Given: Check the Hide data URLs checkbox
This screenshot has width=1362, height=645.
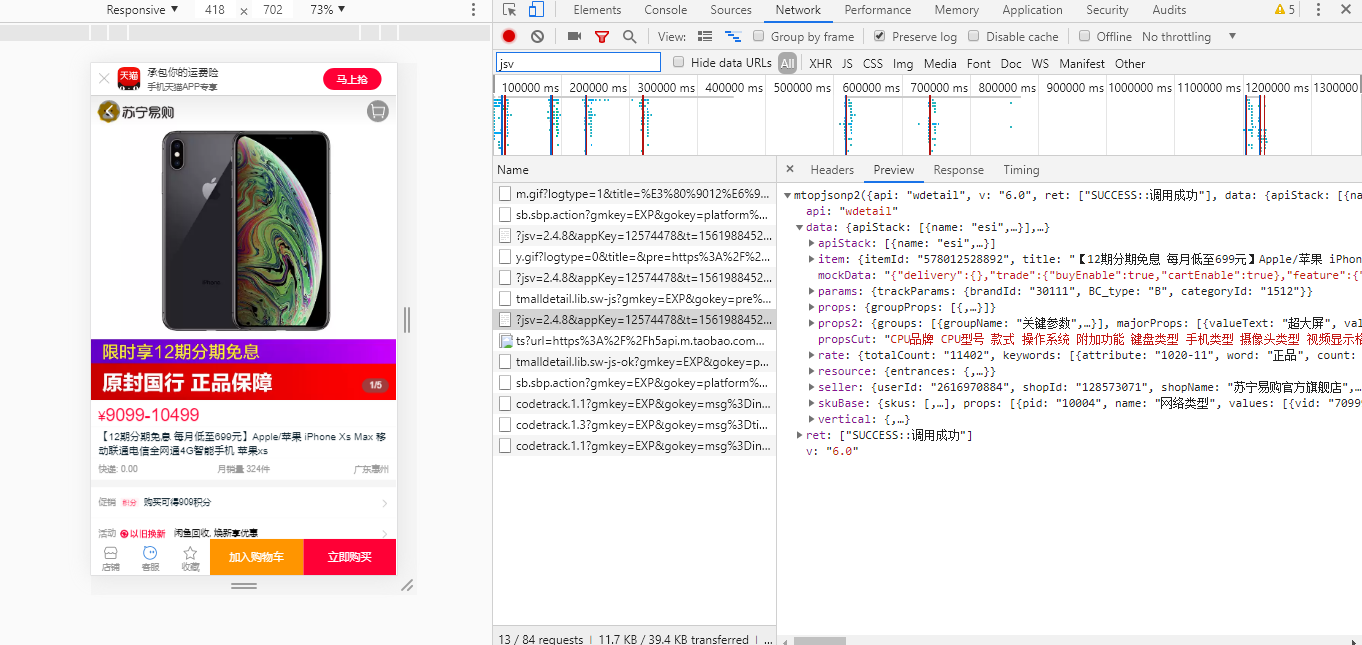Looking at the screenshot, I should (x=679, y=62).
